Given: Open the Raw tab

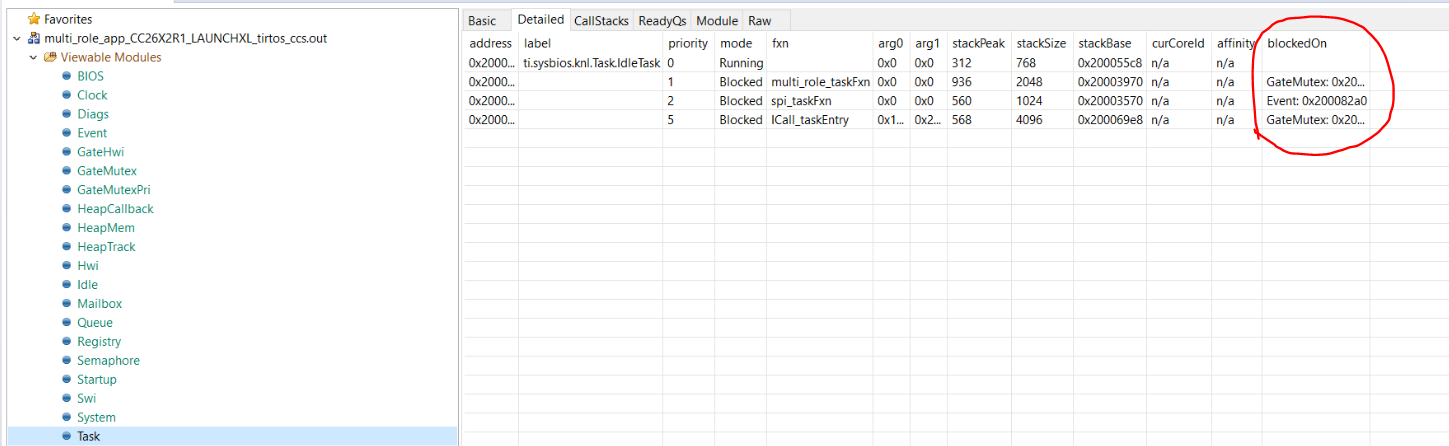Looking at the screenshot, I should point(759,20).
